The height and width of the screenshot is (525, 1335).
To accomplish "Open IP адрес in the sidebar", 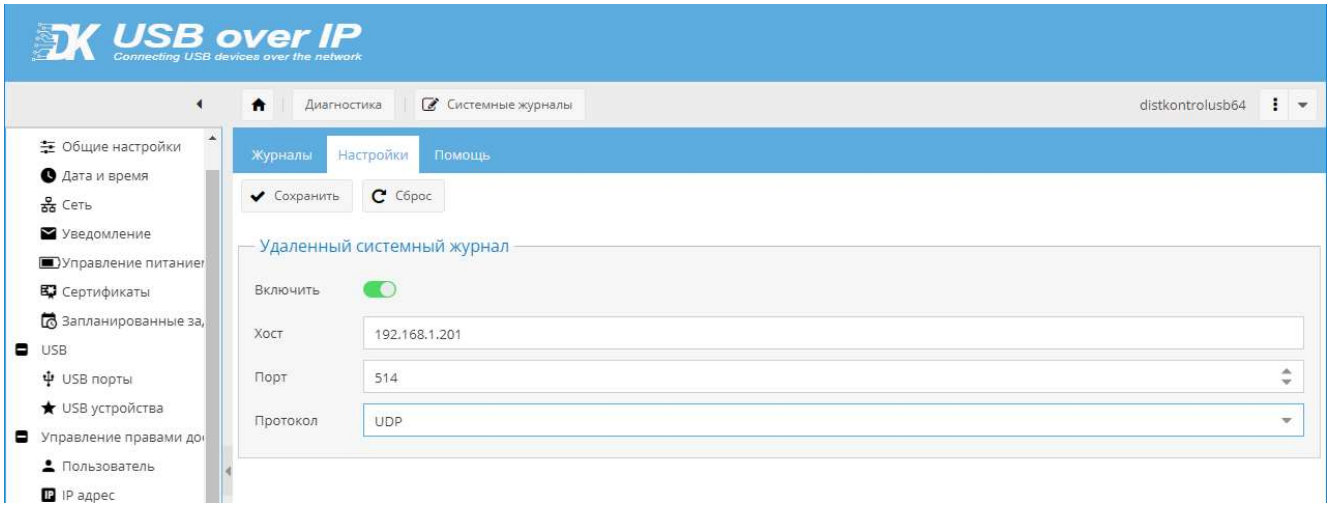I will coord(87,494).
